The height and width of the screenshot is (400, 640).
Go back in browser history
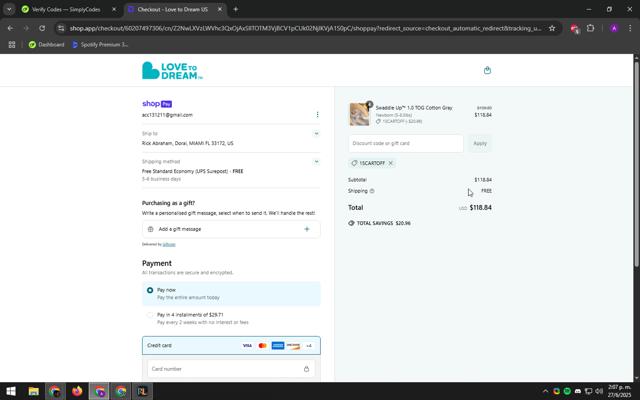point(10,28)
